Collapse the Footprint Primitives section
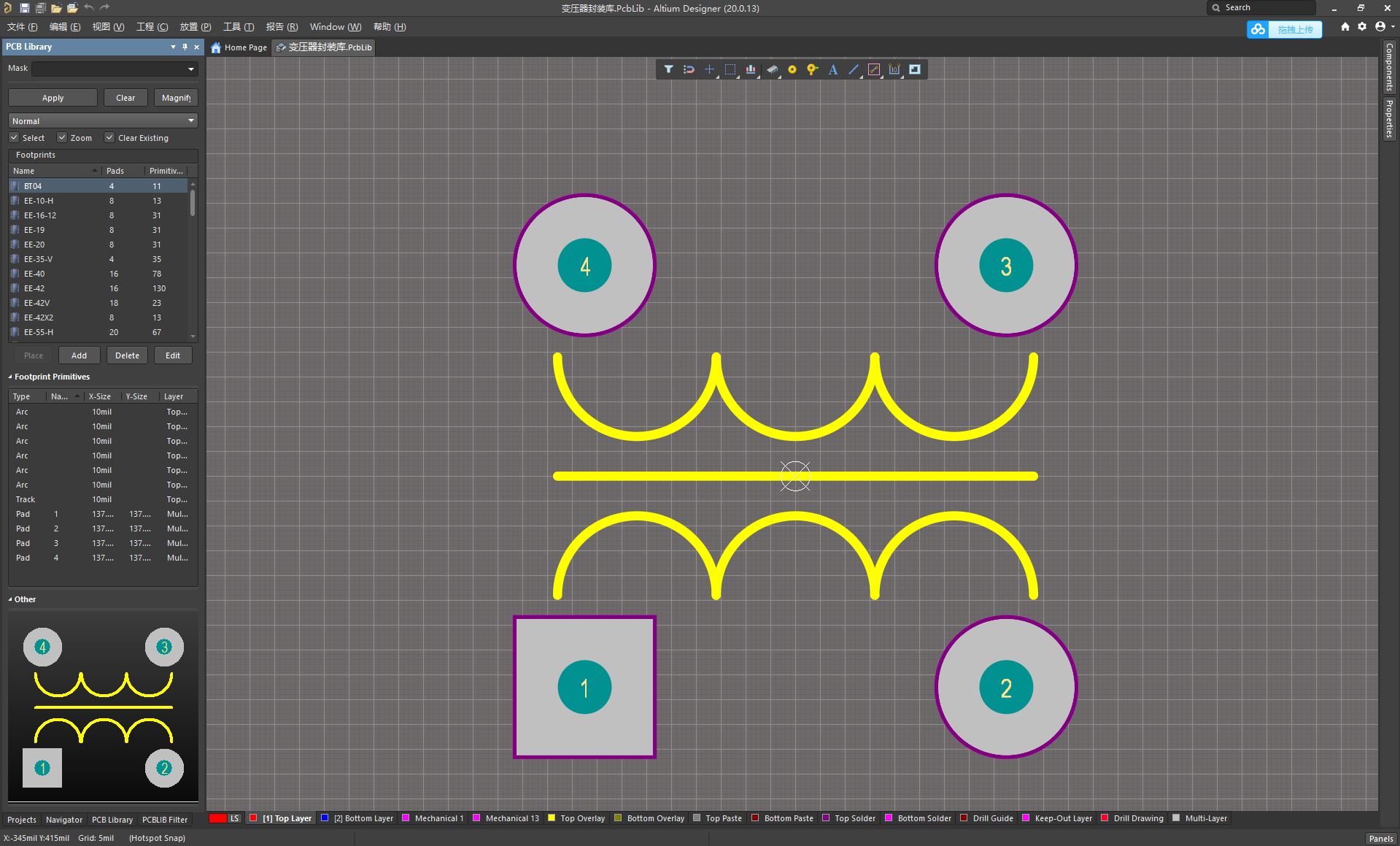1400x846 pixels. 10,377
